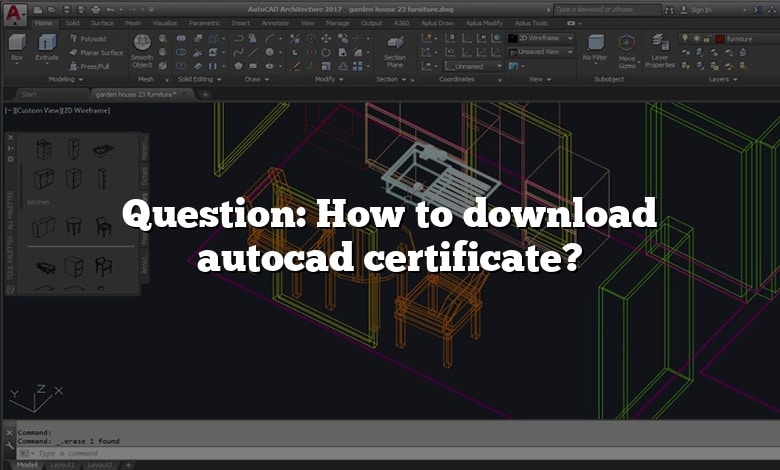This screenshot has width=780, height=470.
Task: Select the Box solid tool
Action: [x=17, y=48]
